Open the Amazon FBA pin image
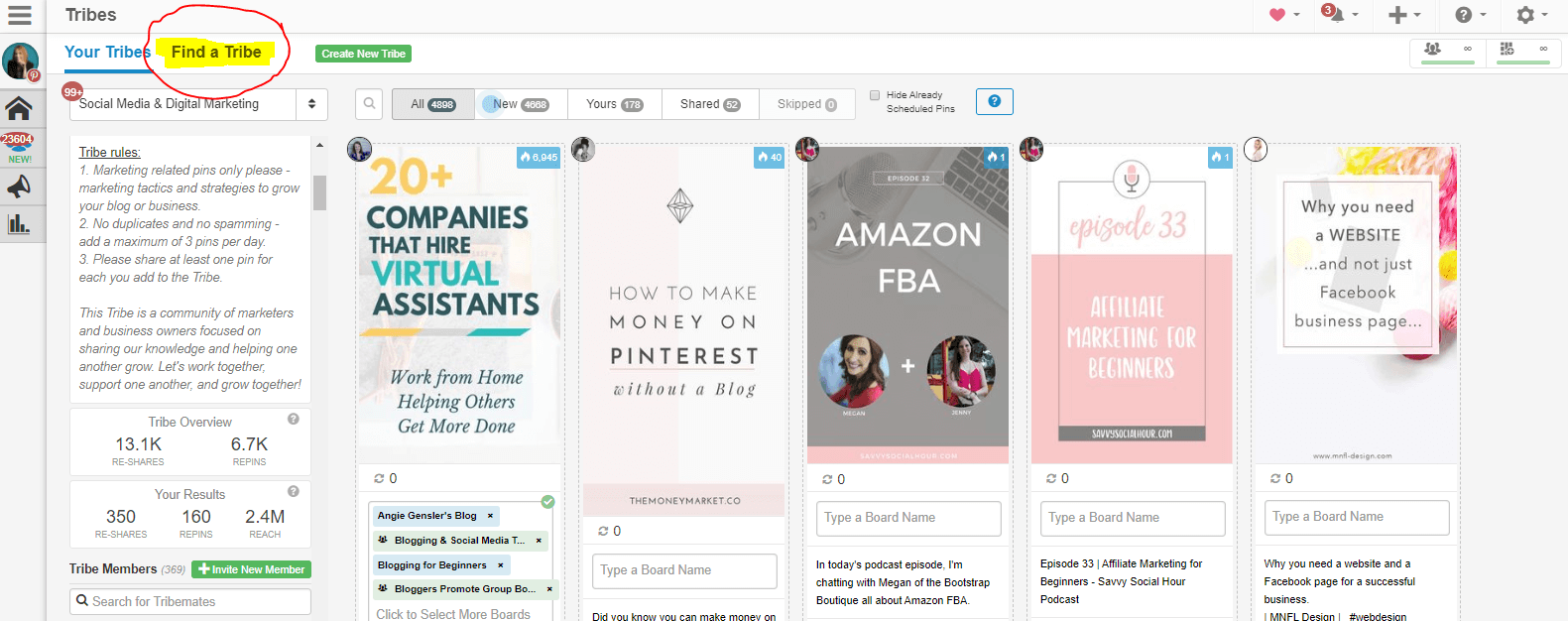Screen dimensions: 1568x621 pos(907,305)
